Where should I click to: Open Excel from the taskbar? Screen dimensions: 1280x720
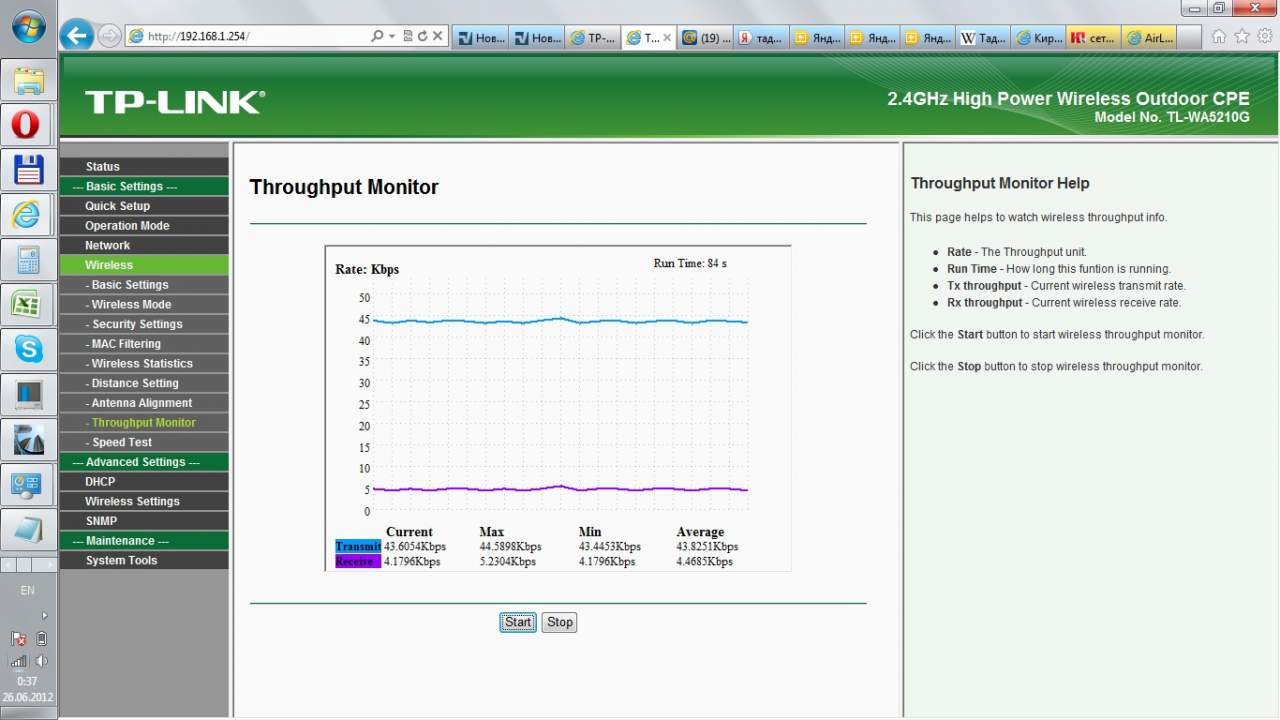pyautogui.click(x=28, y=304)
